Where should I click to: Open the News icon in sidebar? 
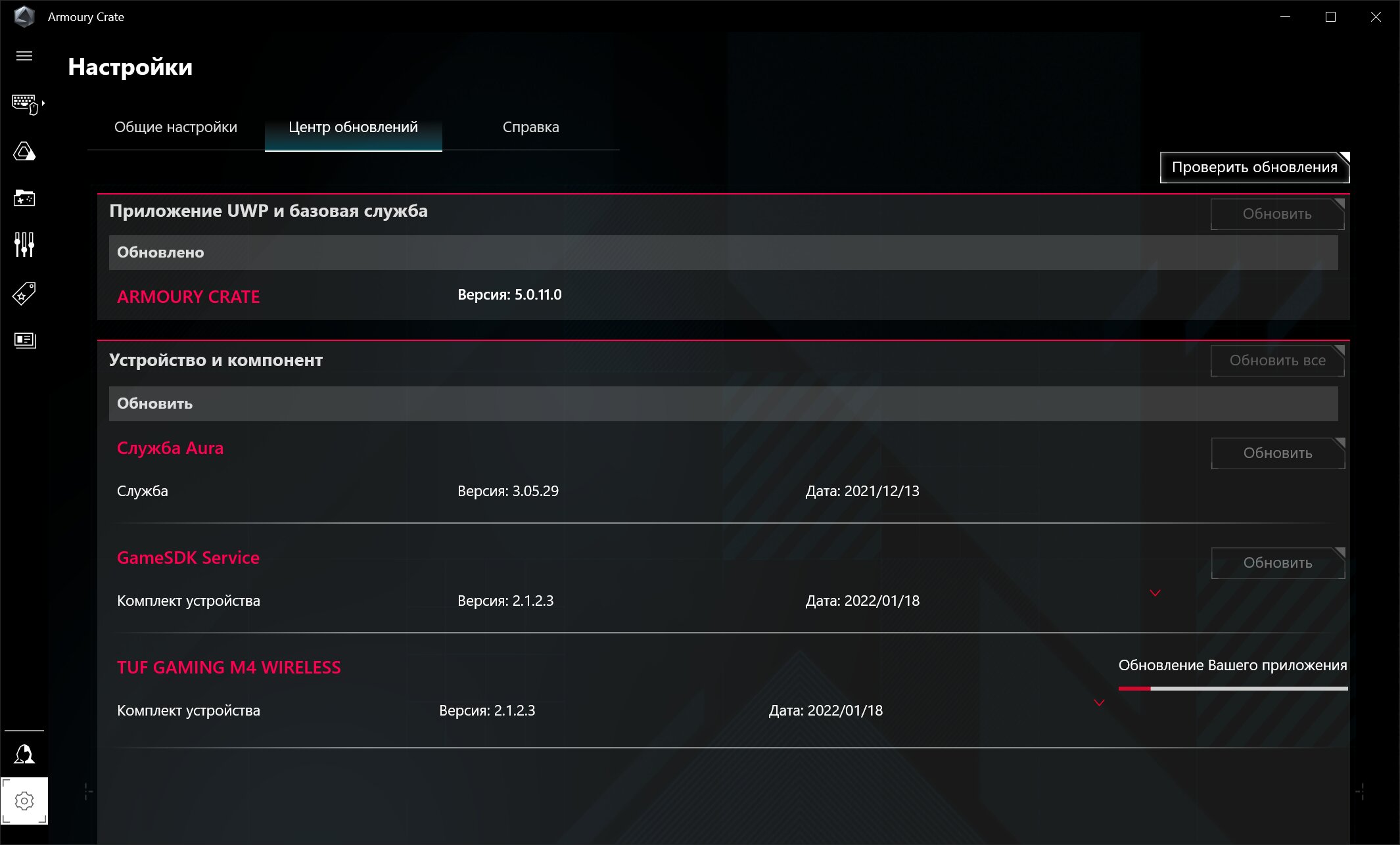[x=25, y=340]
